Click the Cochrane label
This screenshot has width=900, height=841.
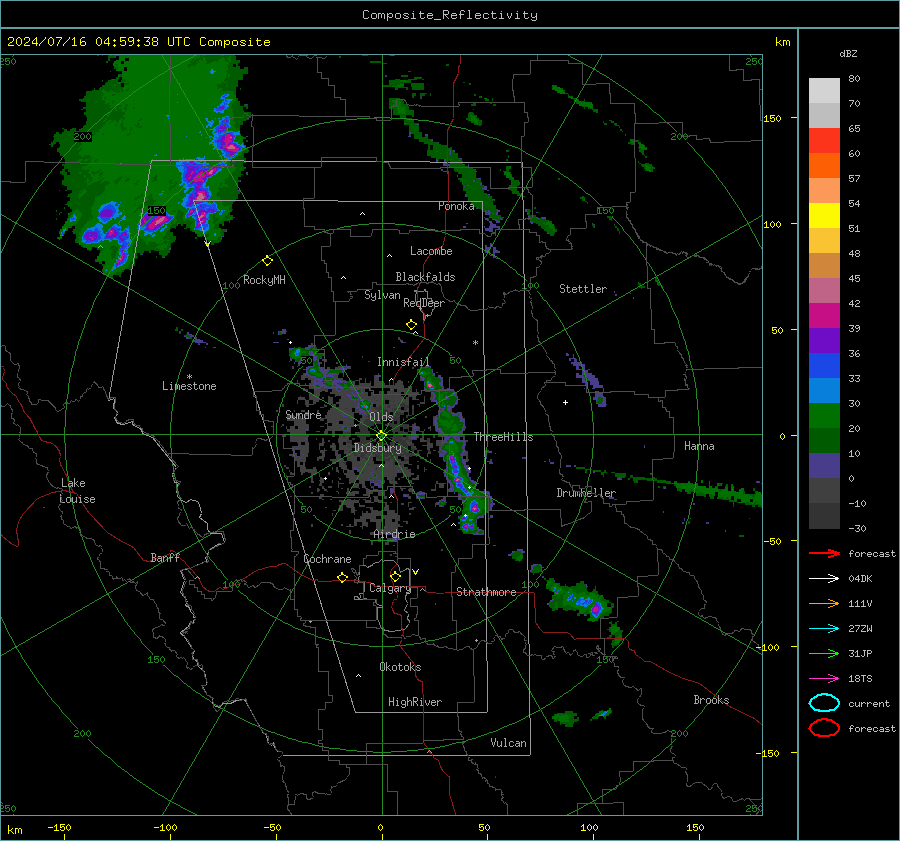click(x=327, y=559)
